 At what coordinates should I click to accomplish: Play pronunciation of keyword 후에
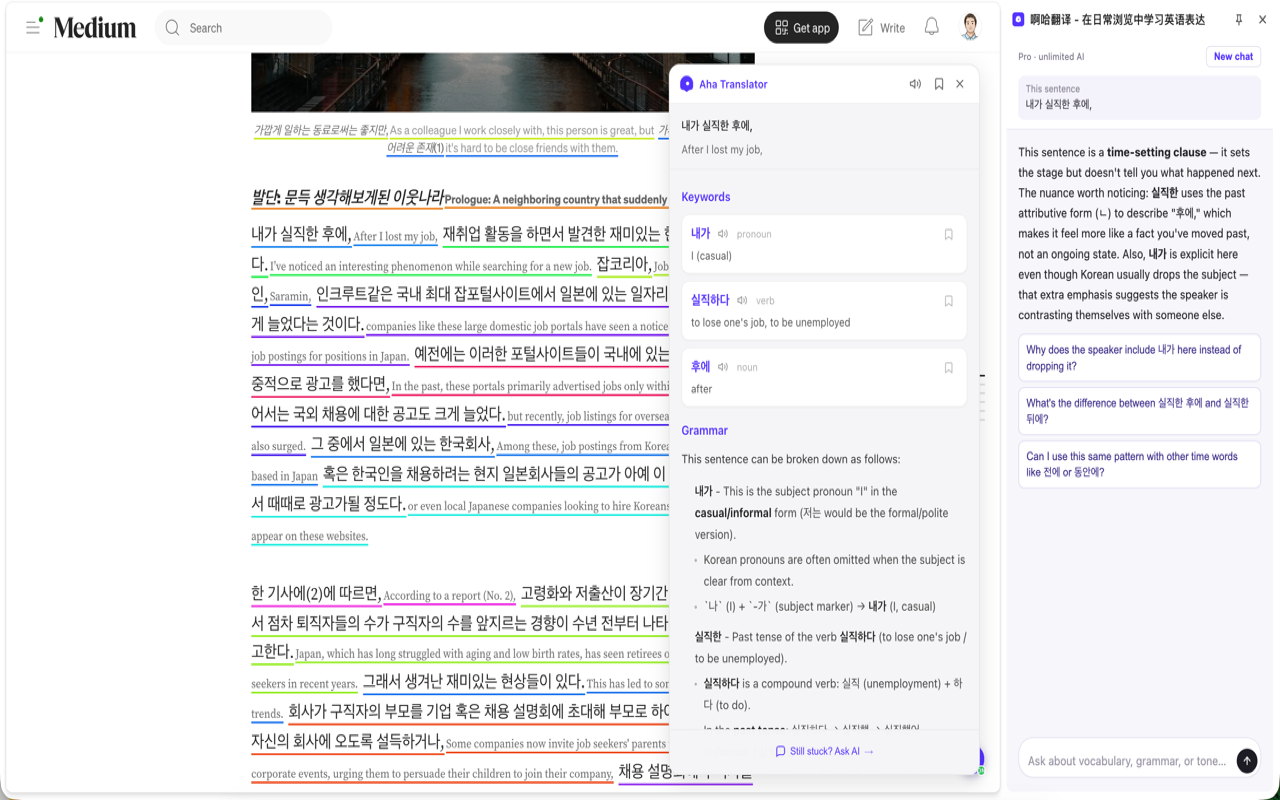click(723, 367)
